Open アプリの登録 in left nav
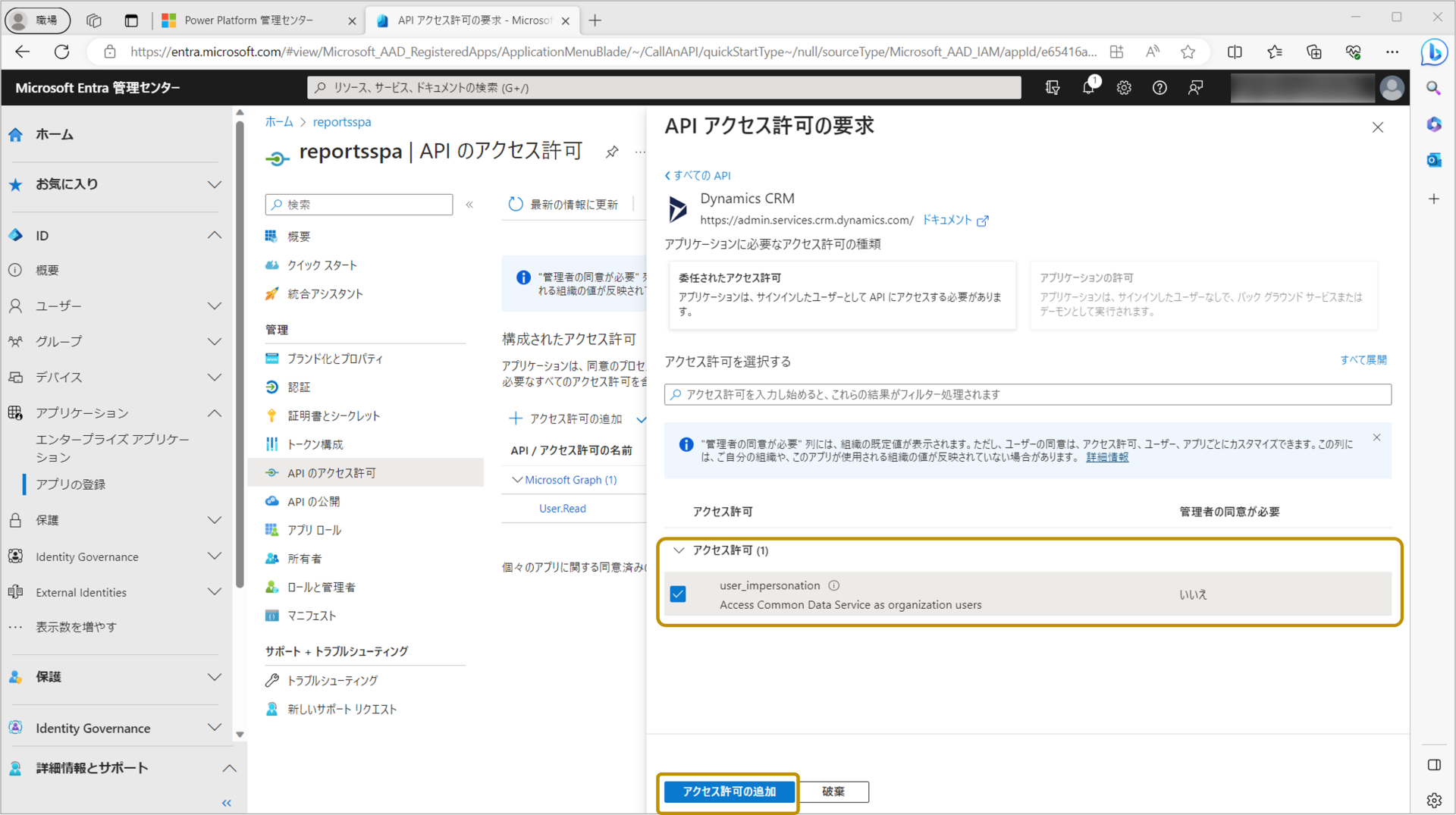The height and width of the screenshot is (815, 1456). 71,484
